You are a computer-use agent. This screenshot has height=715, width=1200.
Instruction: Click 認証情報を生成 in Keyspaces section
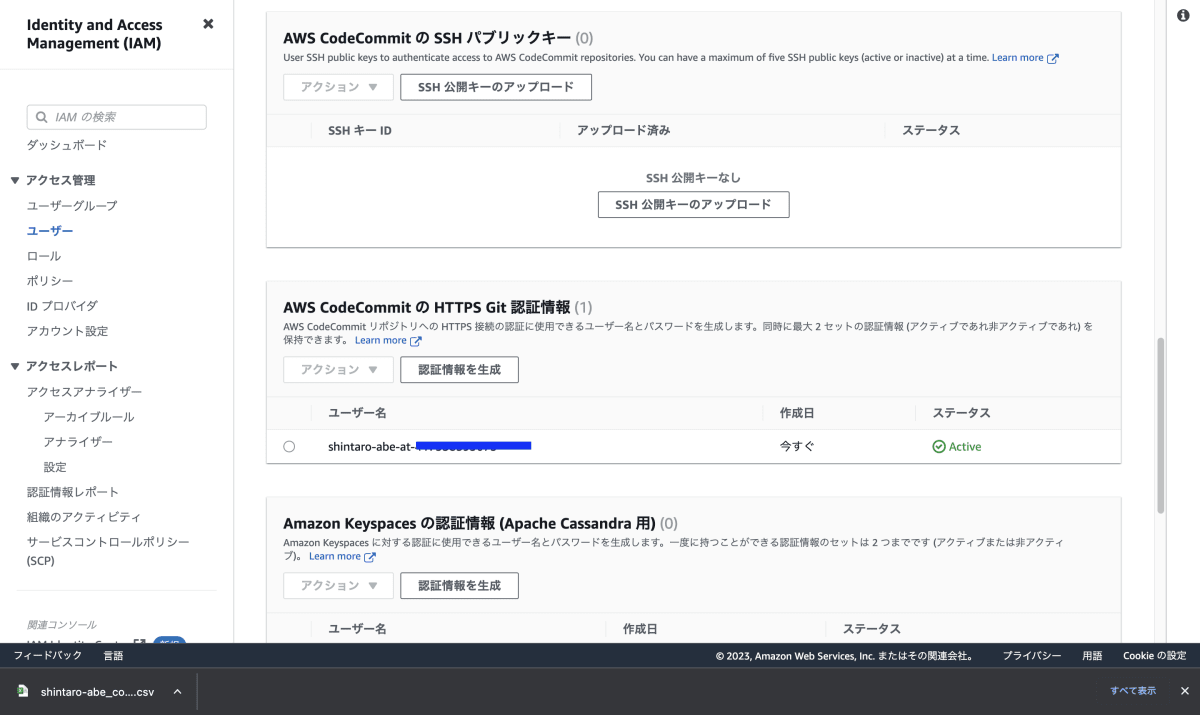tap(459, 586)
